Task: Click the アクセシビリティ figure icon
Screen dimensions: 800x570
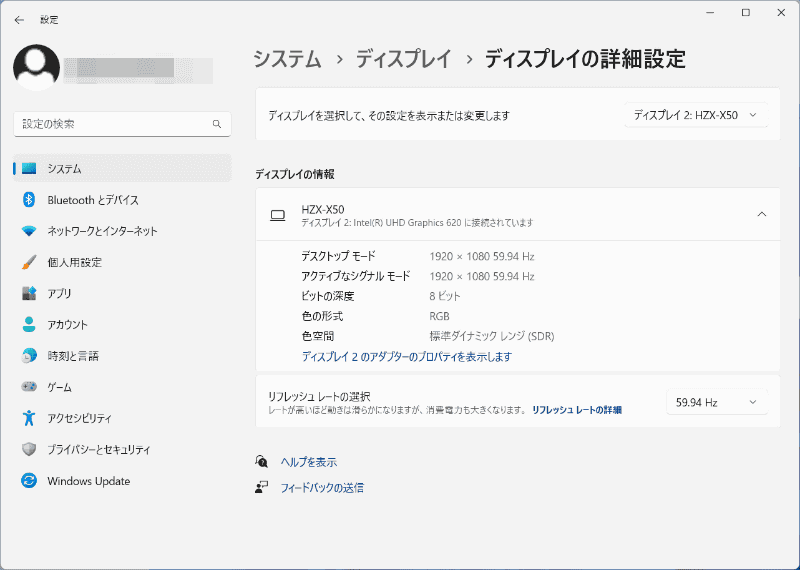Action: pyautogui.click(x=29, y=418)
